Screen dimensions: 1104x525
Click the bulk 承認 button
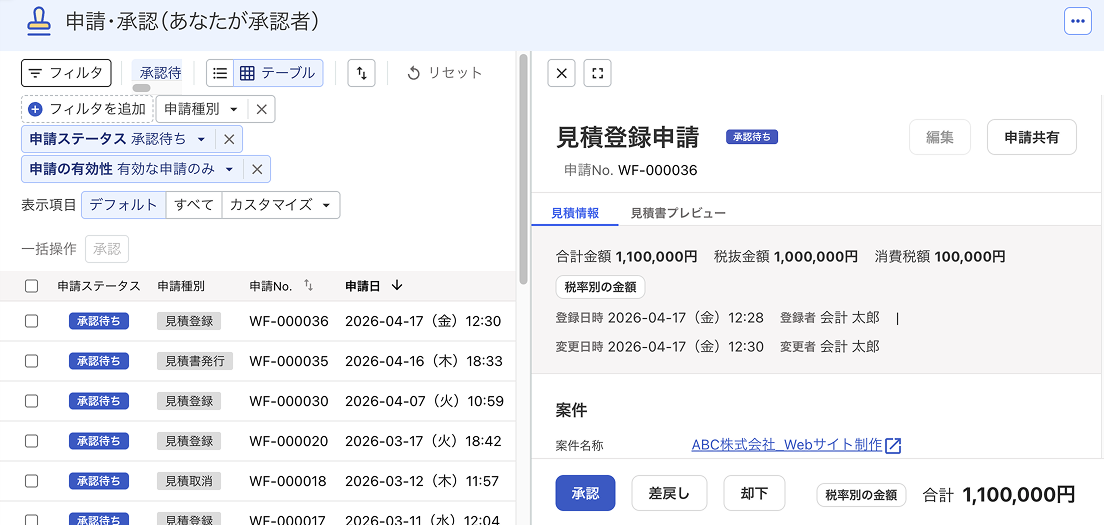pyautogui.click(x=107, y=248)
